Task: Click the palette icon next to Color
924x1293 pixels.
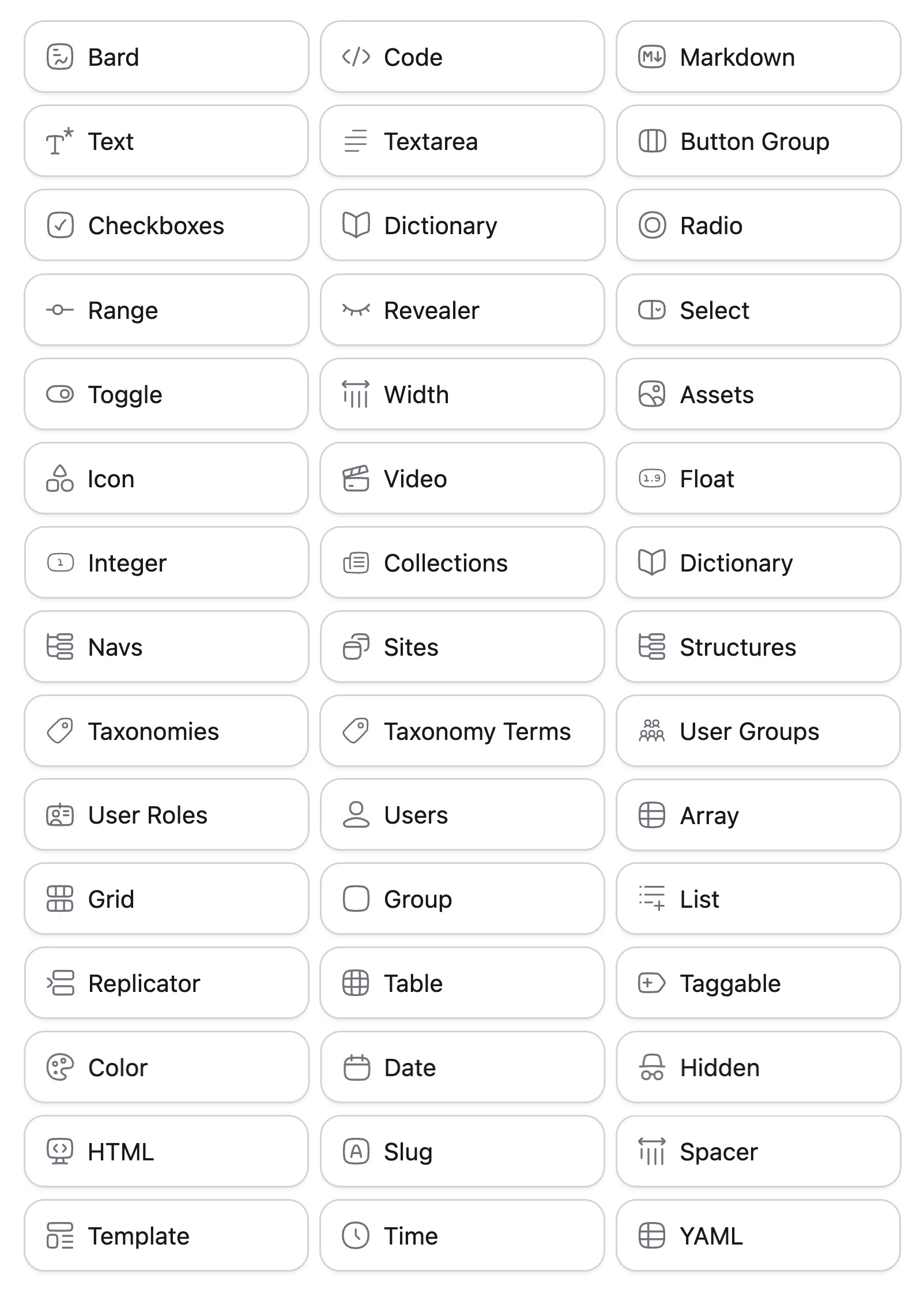Action: pos(60,1068)
